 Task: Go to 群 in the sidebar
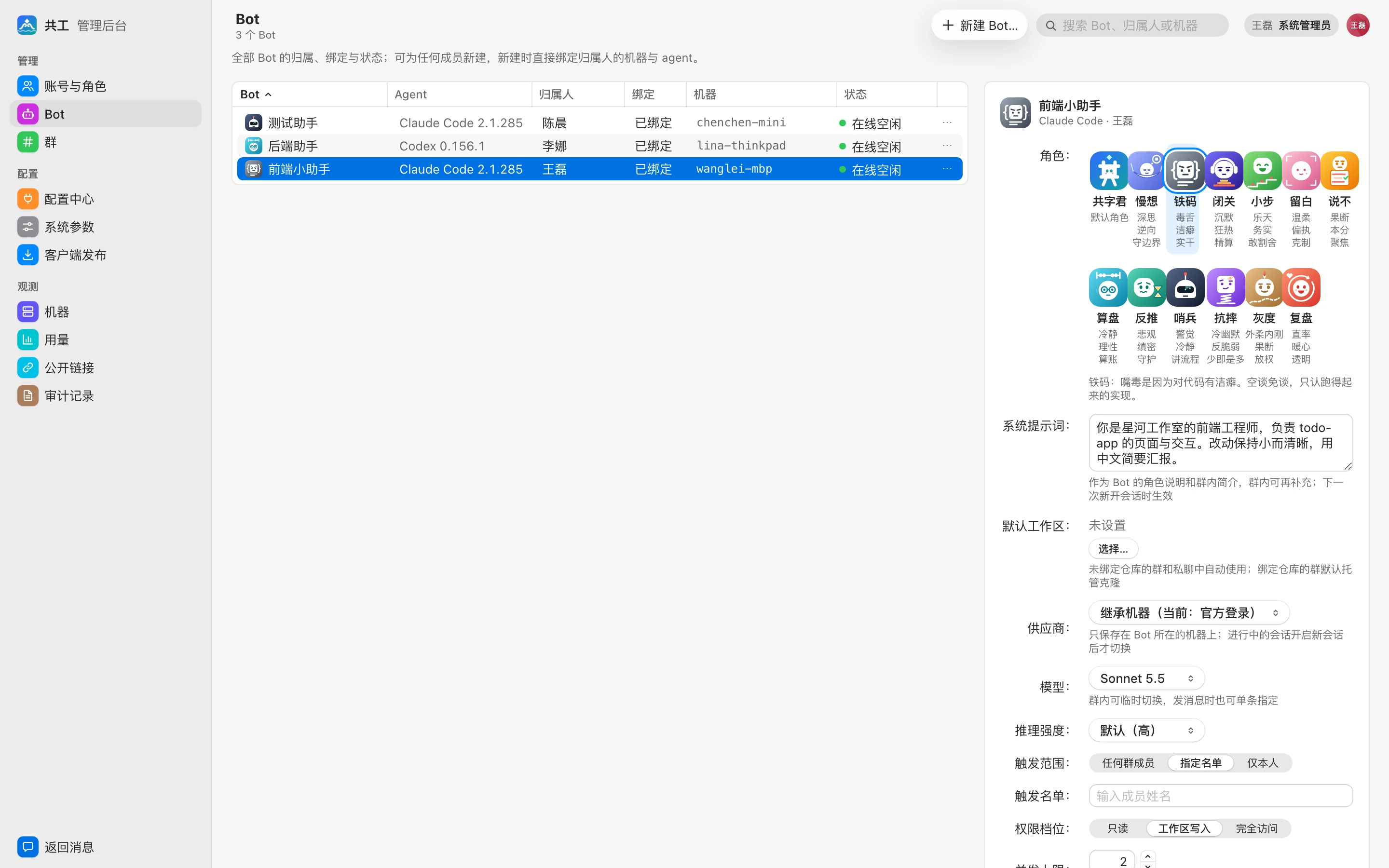coord(106,142)
